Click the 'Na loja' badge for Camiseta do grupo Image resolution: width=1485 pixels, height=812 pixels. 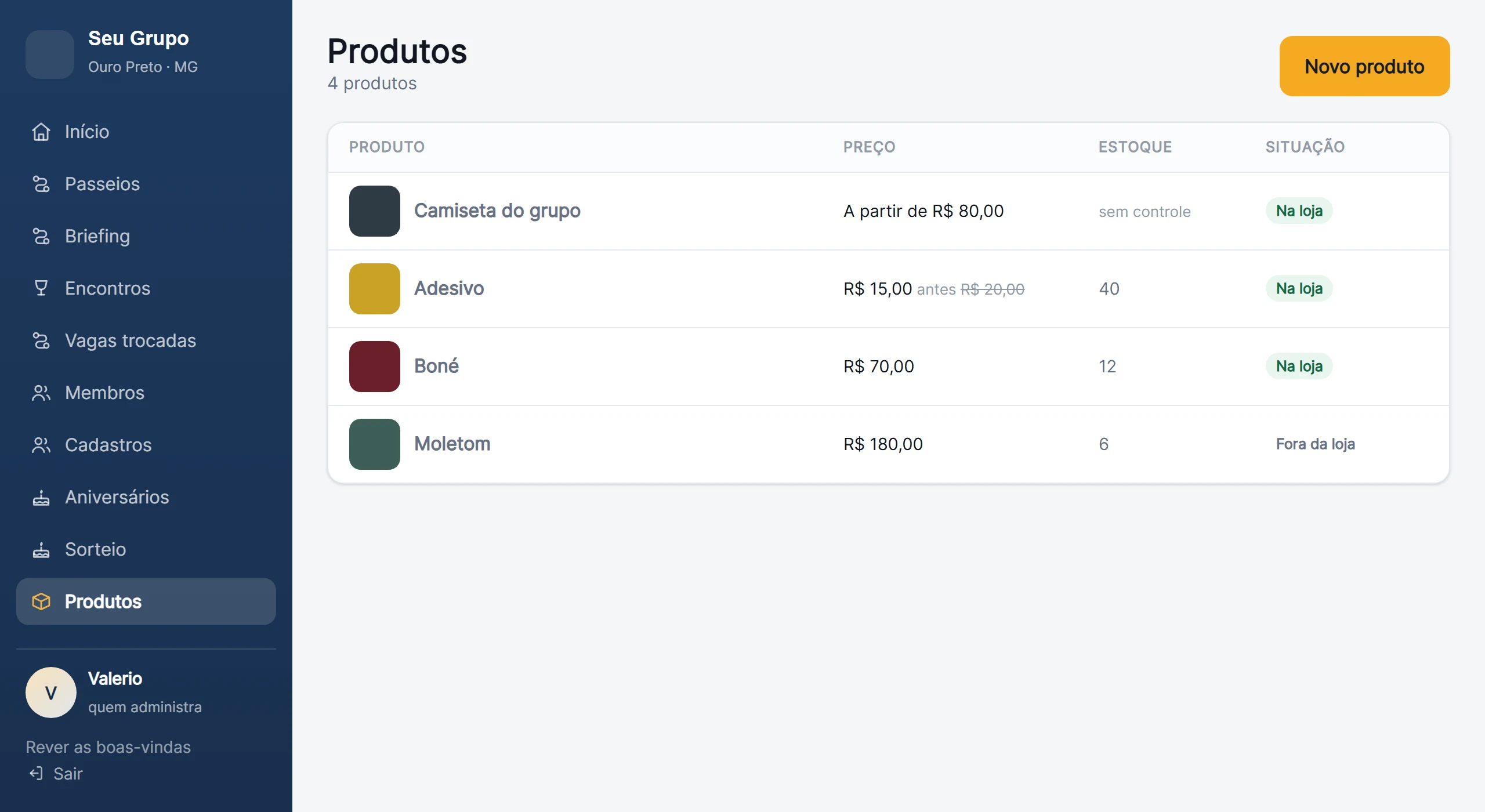coord(1299,211)
